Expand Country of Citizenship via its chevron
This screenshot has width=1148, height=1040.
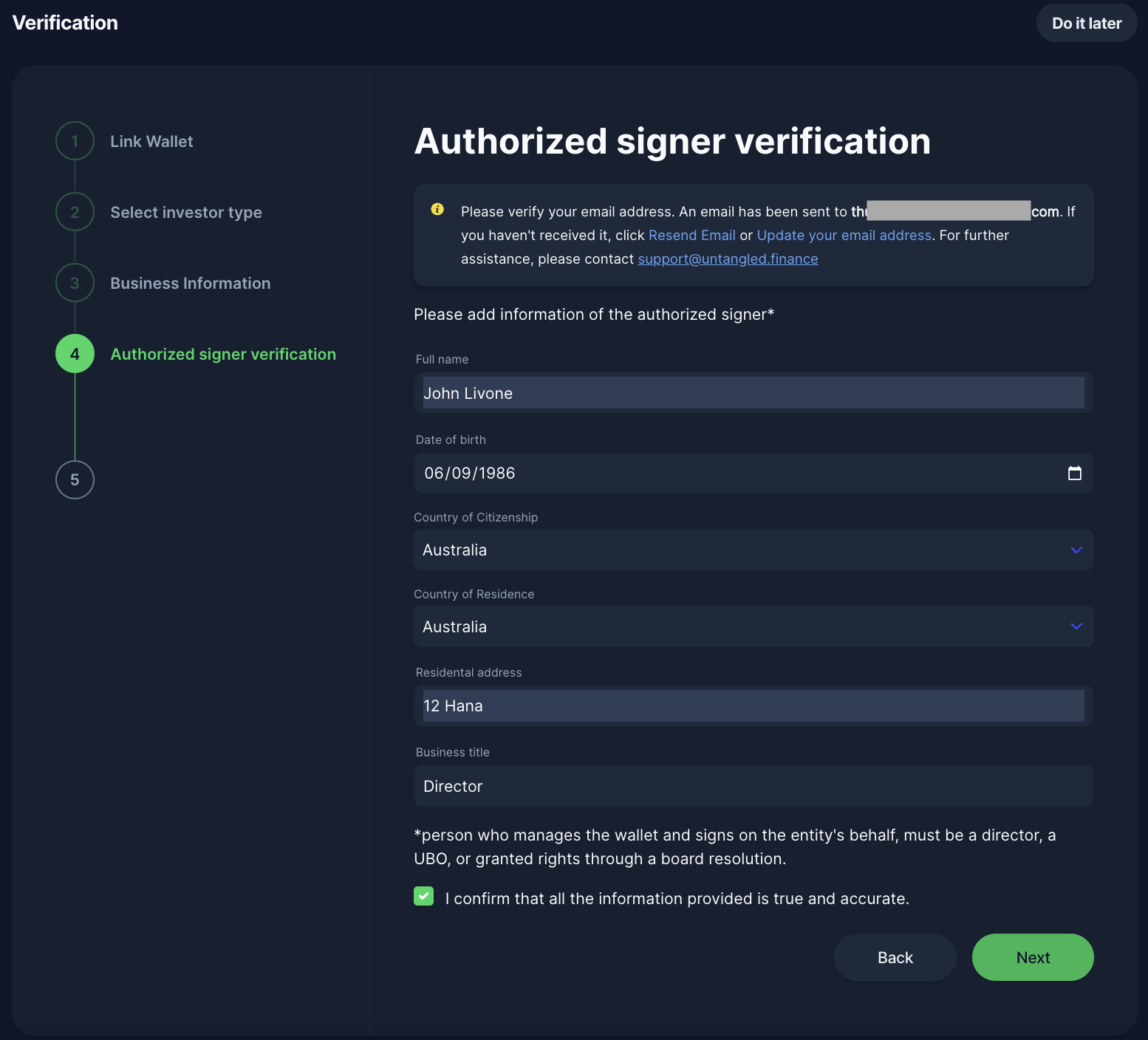(1076, 550)
